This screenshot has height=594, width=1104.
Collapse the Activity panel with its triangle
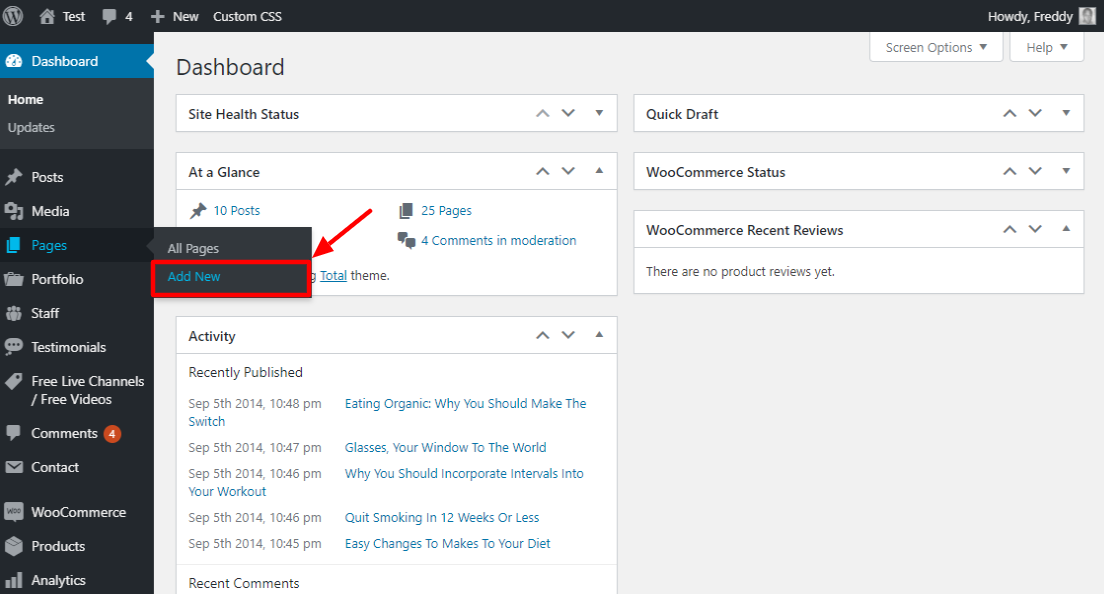click(x=599, y=335)
